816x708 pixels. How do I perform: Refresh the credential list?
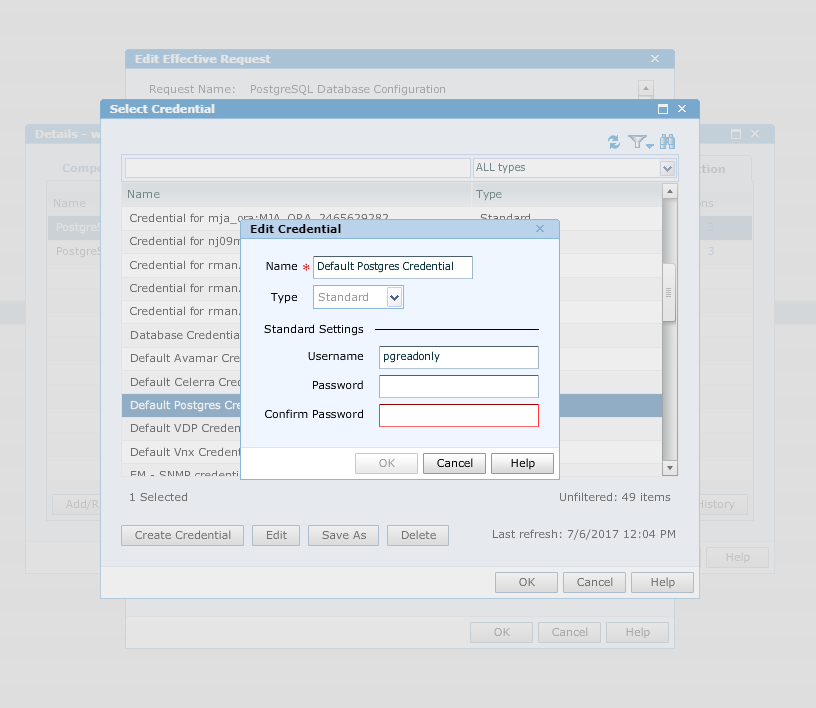(614, 142)
